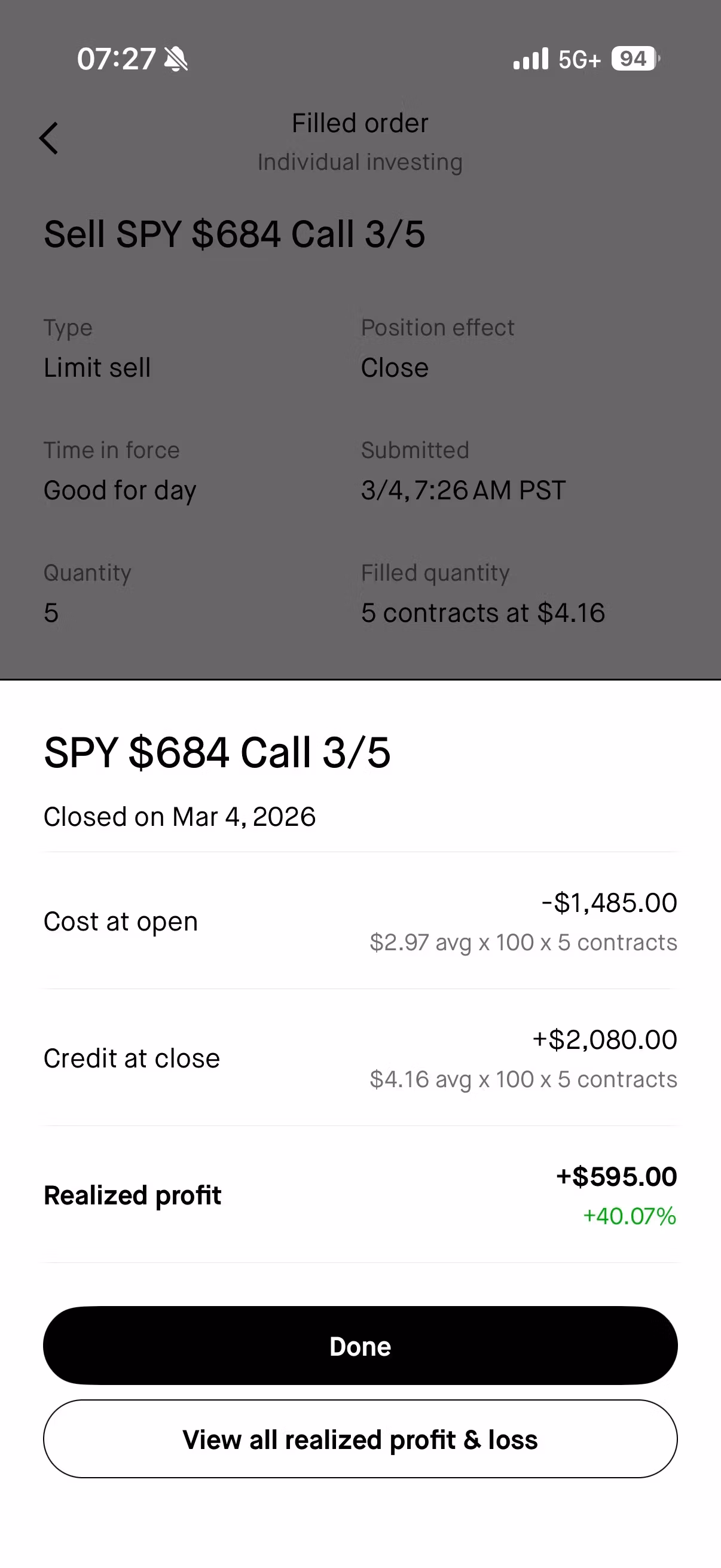Select the Sell SPY $684 Call heading

[234, 234]
